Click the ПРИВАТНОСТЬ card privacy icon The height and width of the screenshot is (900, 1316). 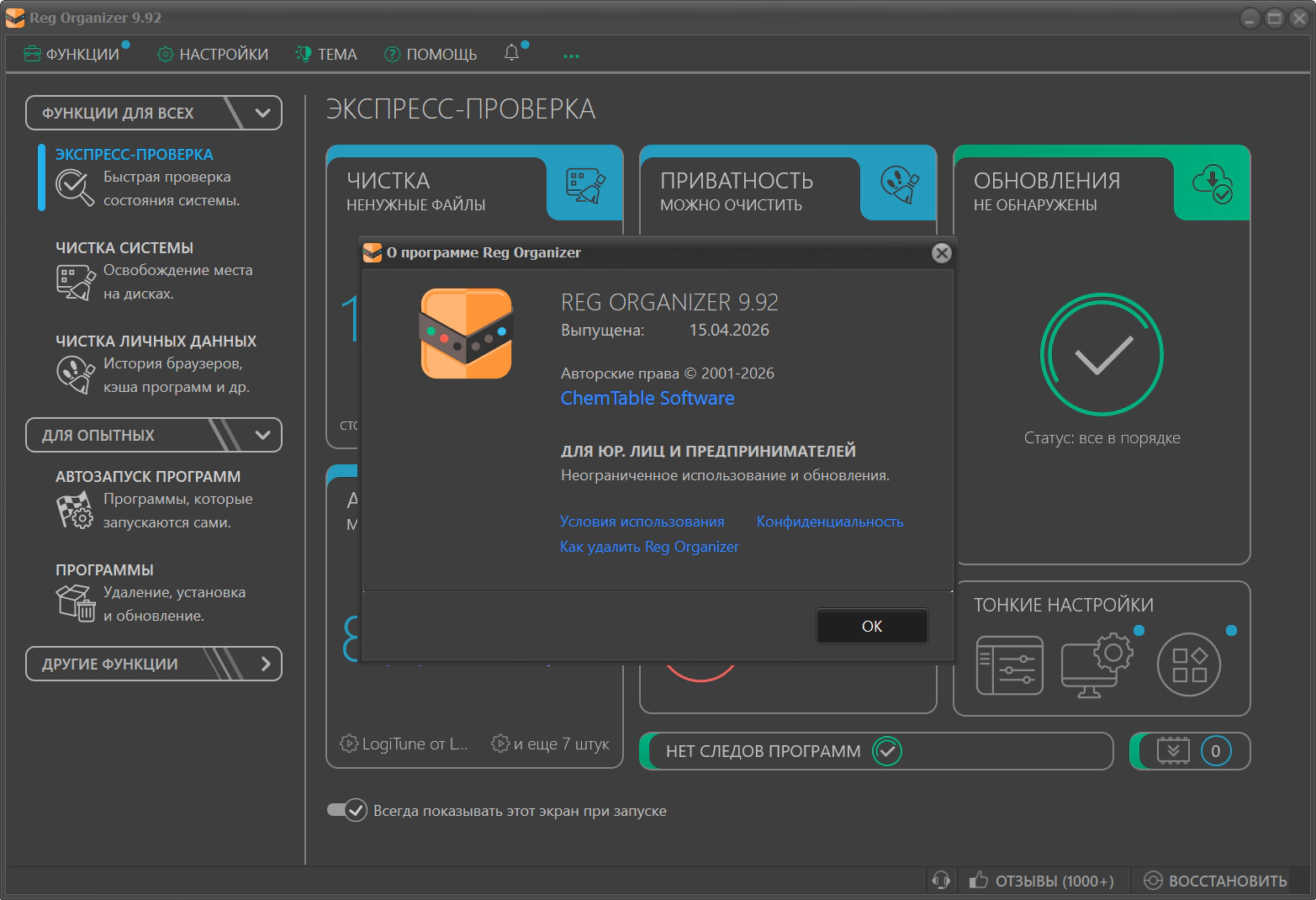point(900,184)
